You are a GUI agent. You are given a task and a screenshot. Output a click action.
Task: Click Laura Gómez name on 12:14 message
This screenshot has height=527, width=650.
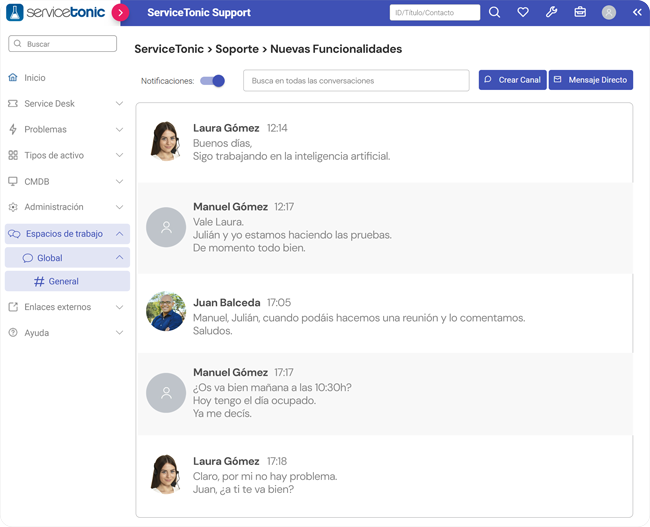(x=226, y=128)
